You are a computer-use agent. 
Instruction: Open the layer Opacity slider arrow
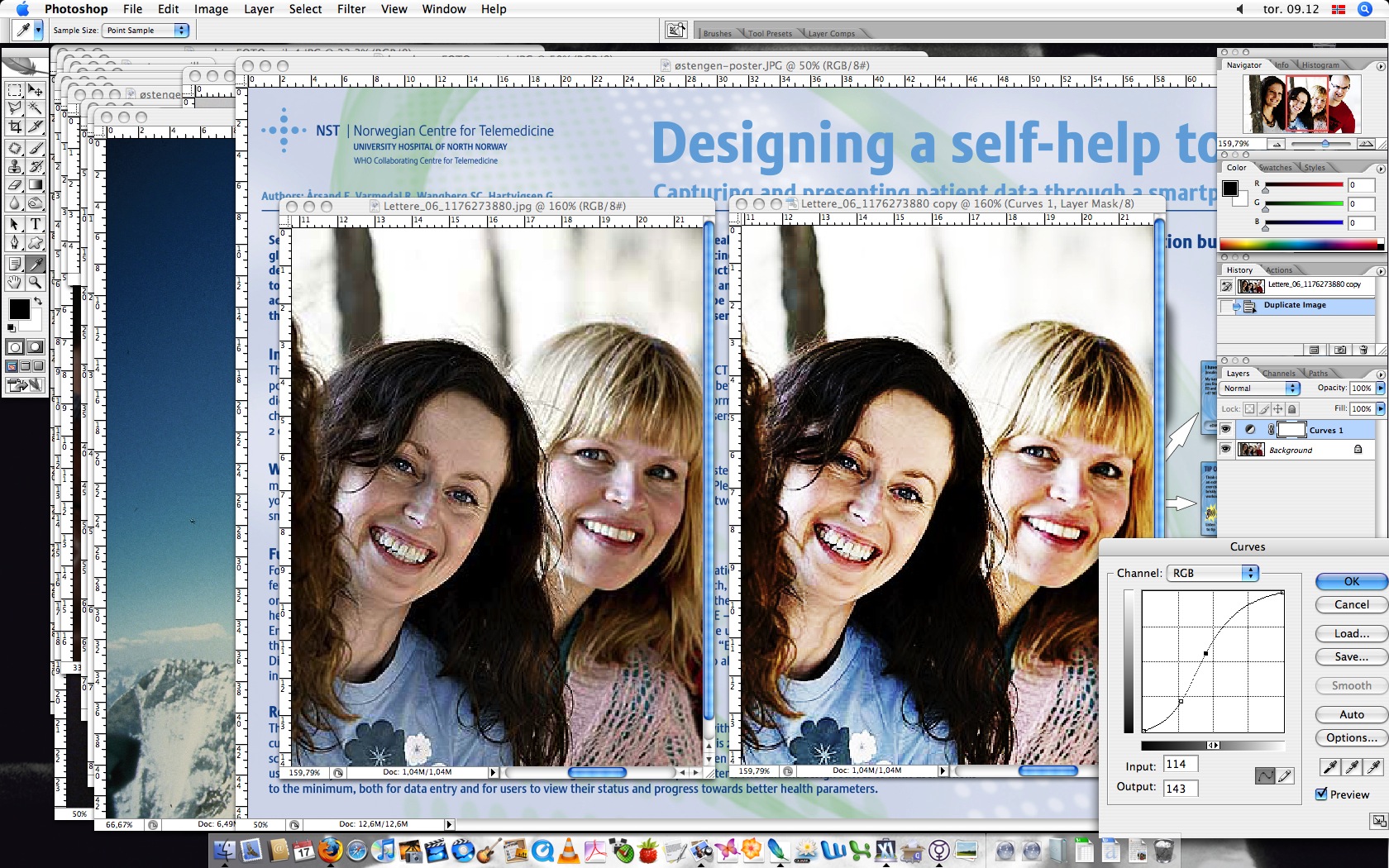coord(1380,388)
